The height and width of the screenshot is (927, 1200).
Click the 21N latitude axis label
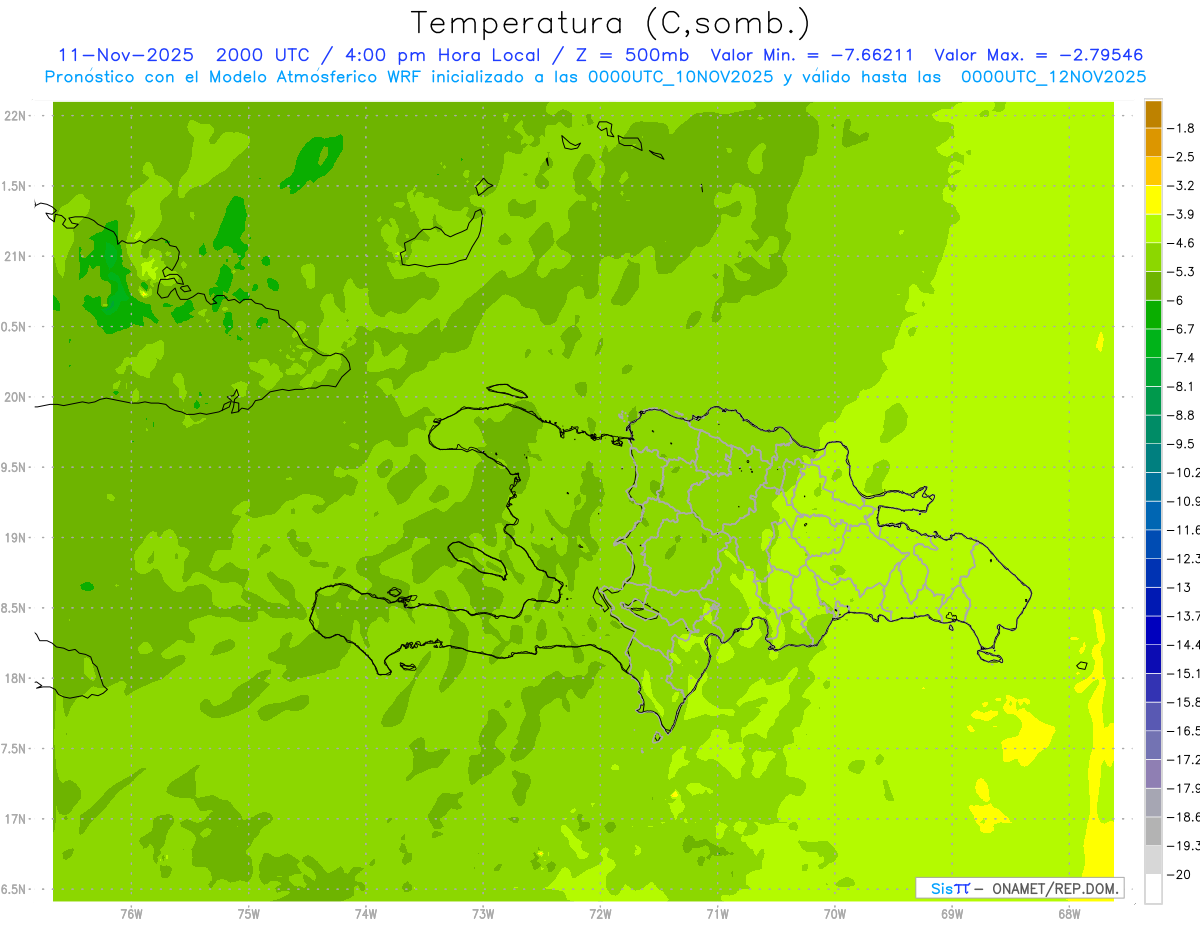click(15, 257)
